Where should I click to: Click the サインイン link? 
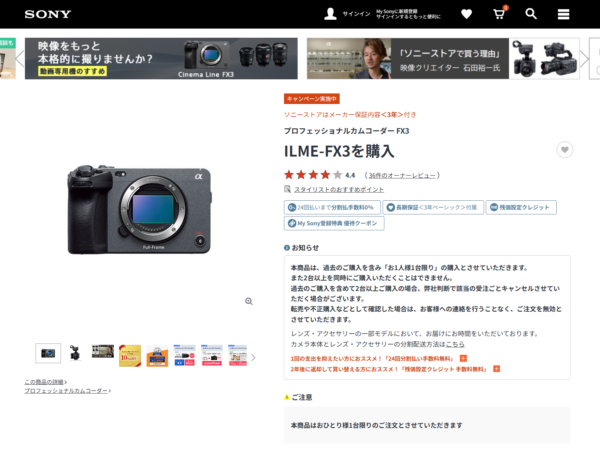[356, 14]
